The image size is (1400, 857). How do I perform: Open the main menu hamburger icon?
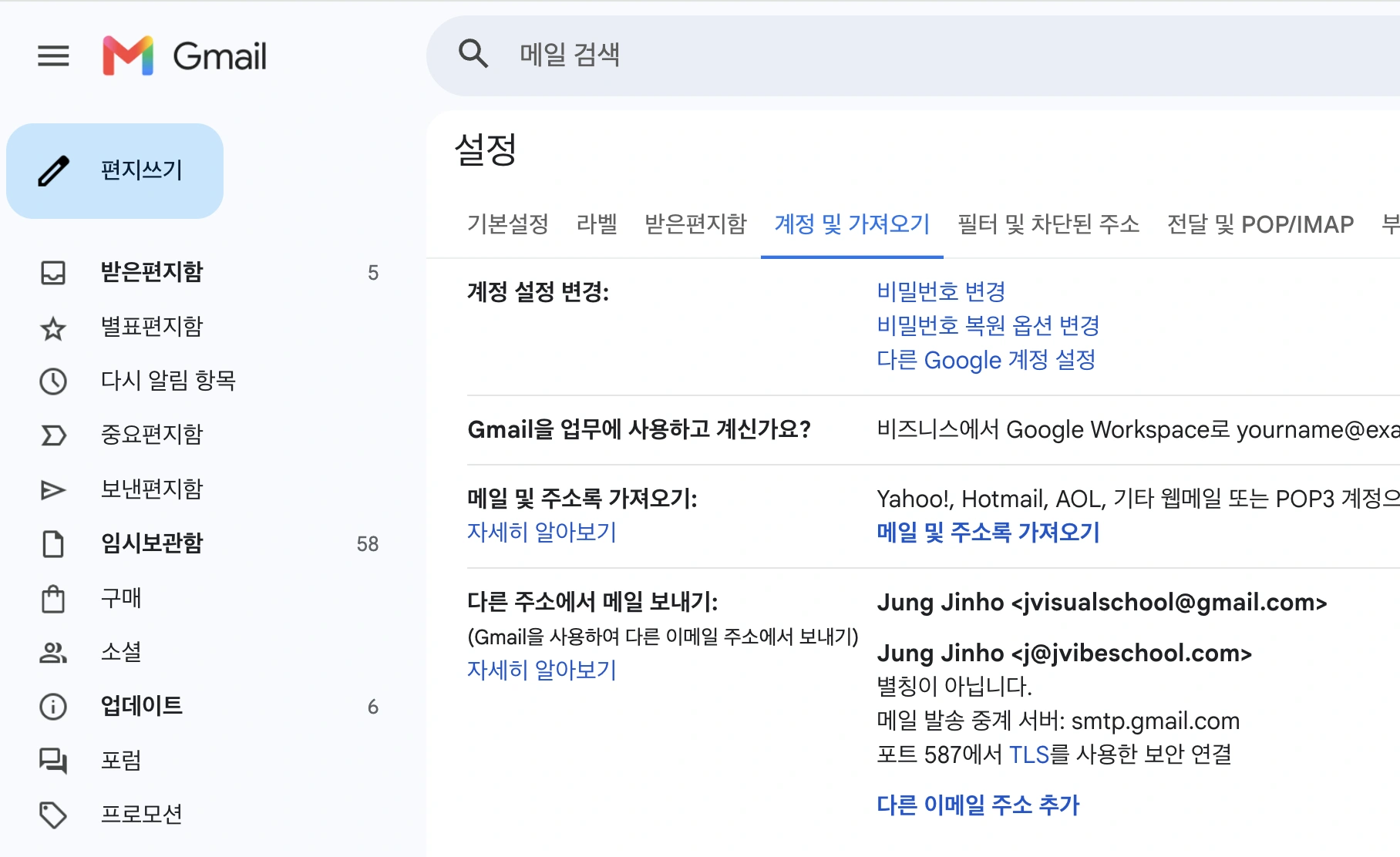click(53, 56)
